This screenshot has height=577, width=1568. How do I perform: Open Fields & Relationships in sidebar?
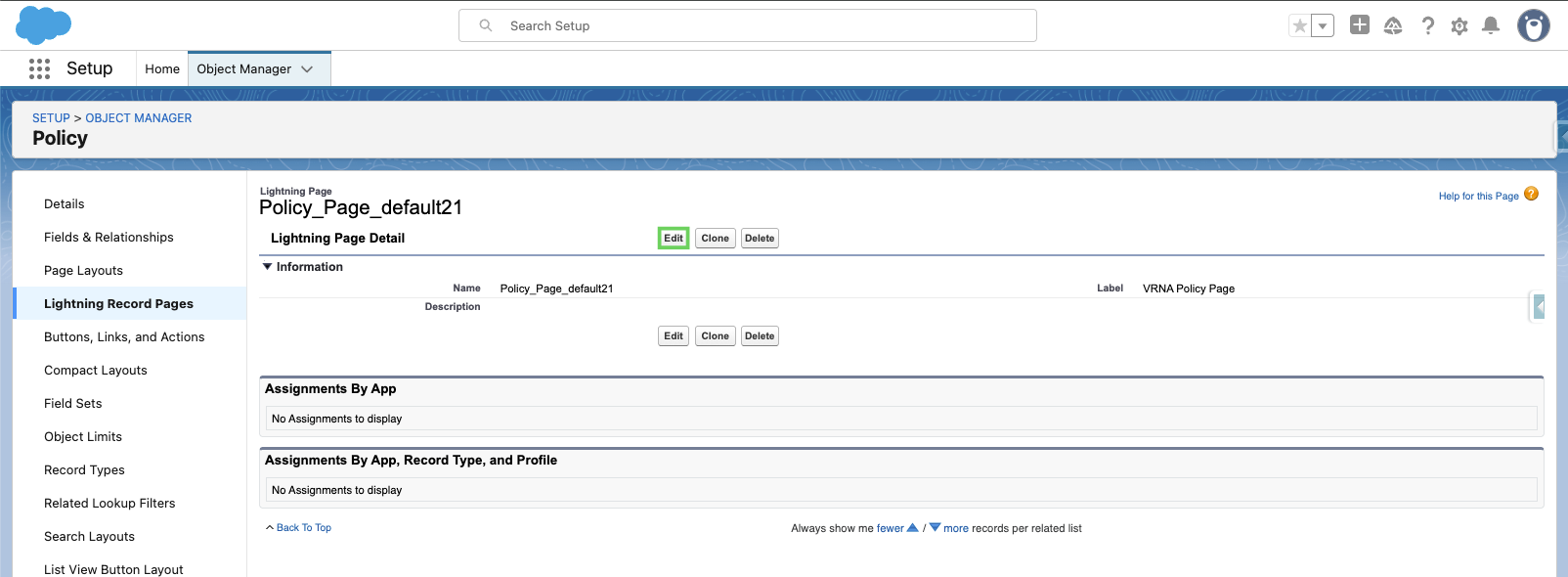pyautogui.click(x=109, y=237)
